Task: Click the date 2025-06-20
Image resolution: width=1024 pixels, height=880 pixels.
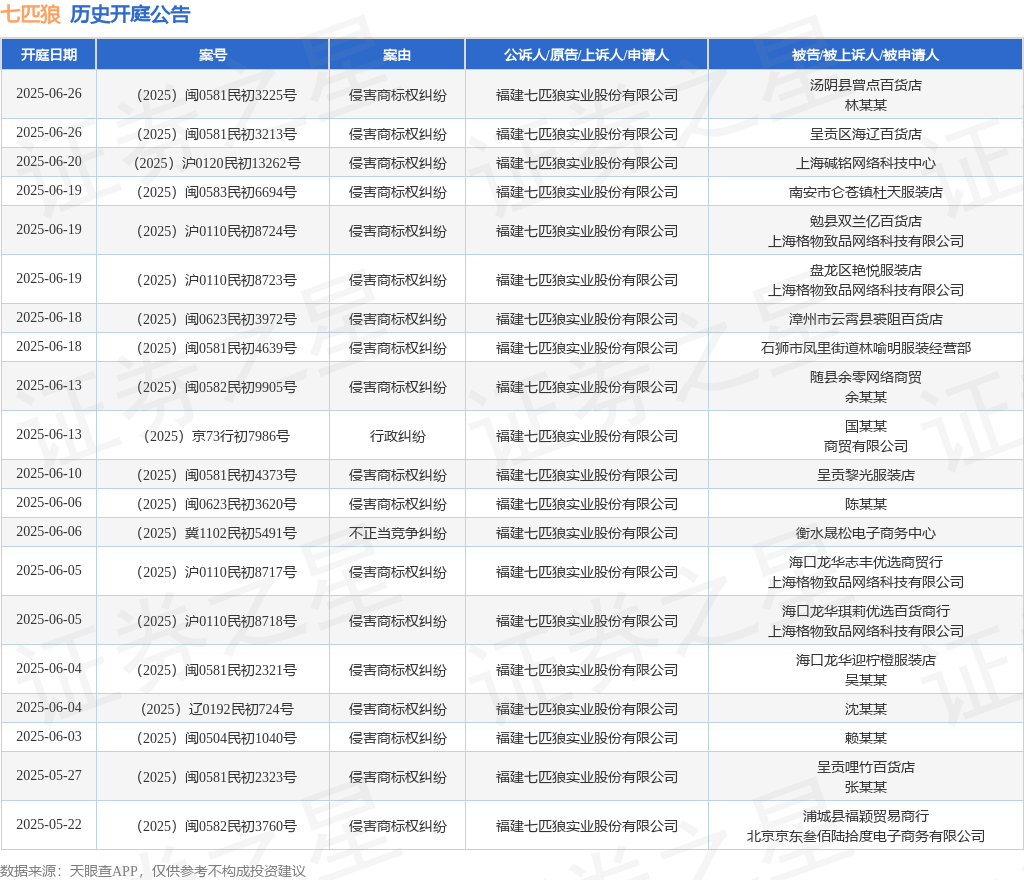Action: 49,161
